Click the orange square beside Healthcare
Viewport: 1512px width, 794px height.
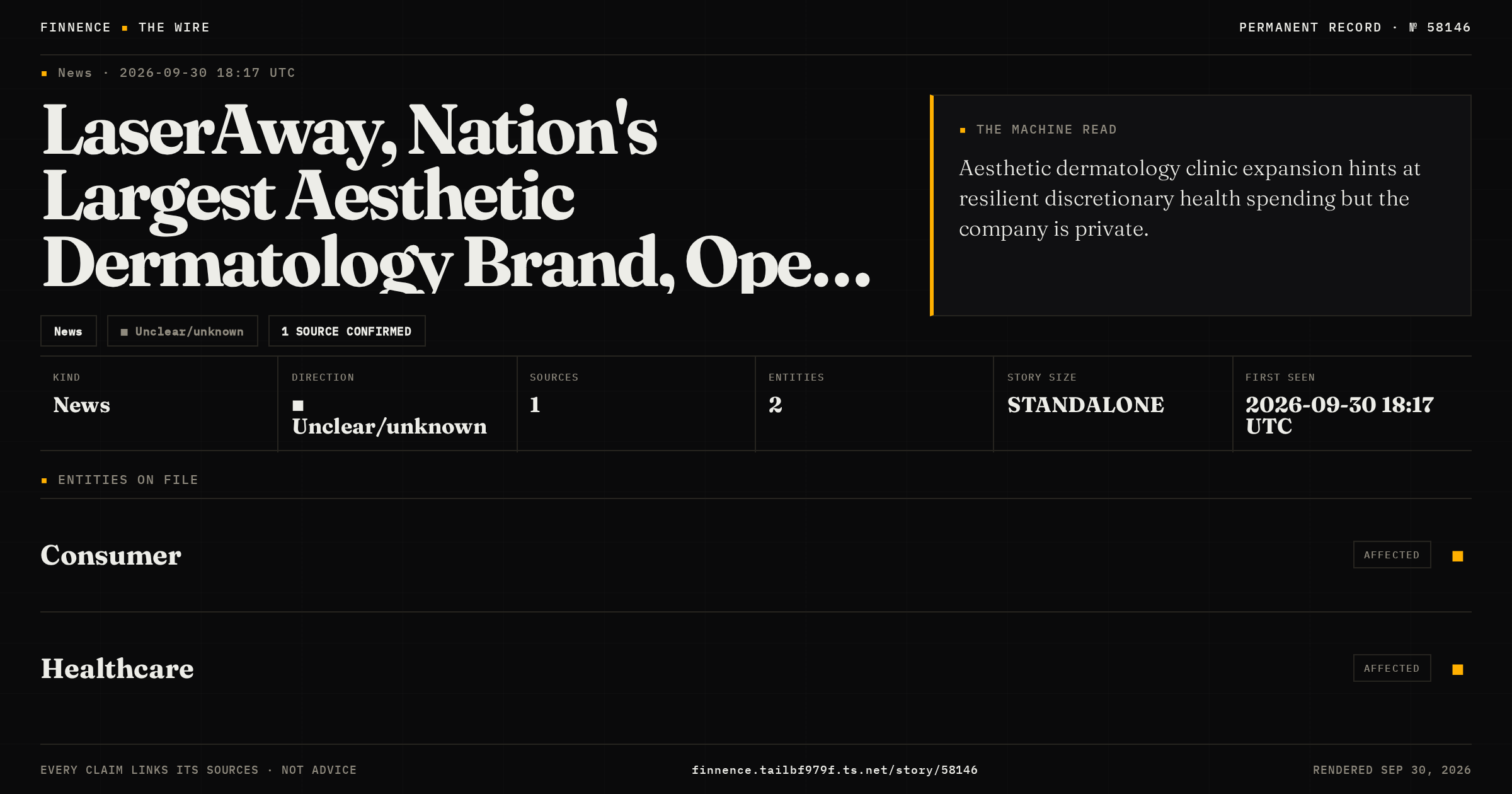point(1457,669)
